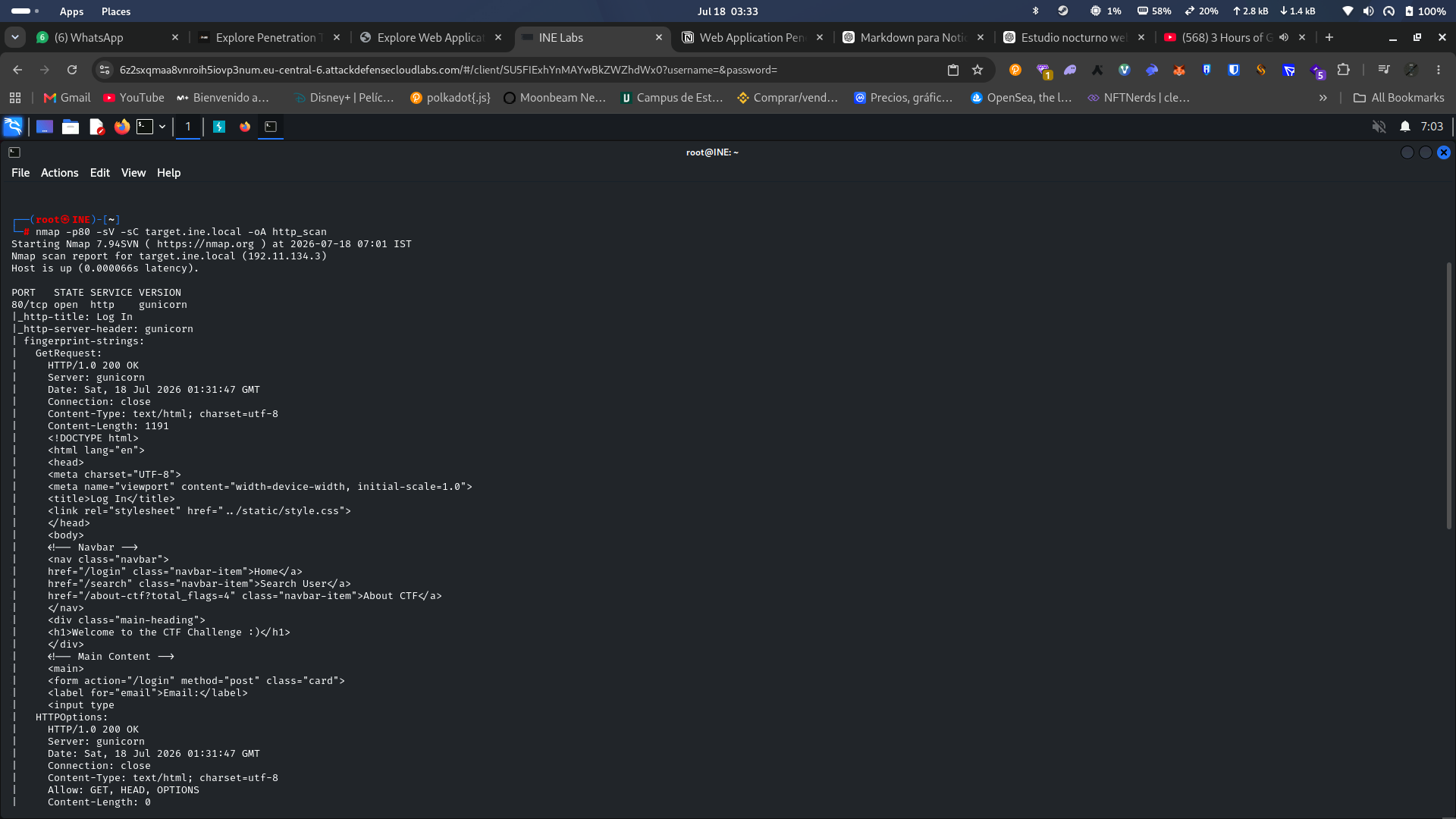Screen dimensions: 1456x819
Task: Open a new browser tab
Action: [1329, 37]
